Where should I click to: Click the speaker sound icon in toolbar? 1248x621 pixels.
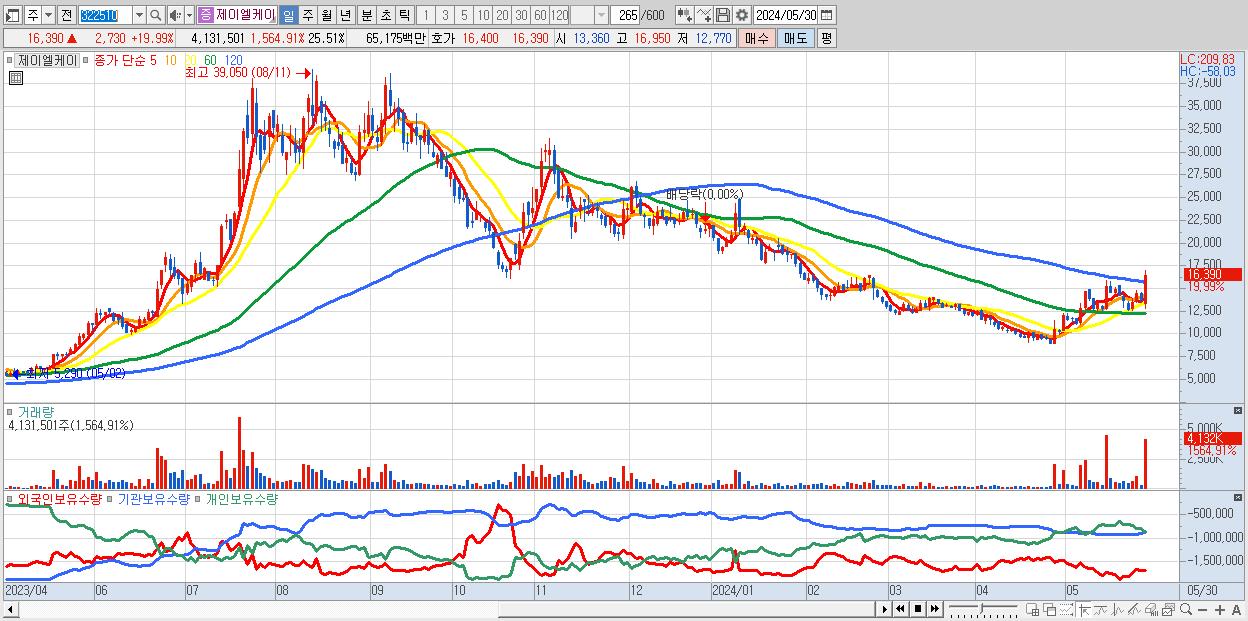pos(175,15)
